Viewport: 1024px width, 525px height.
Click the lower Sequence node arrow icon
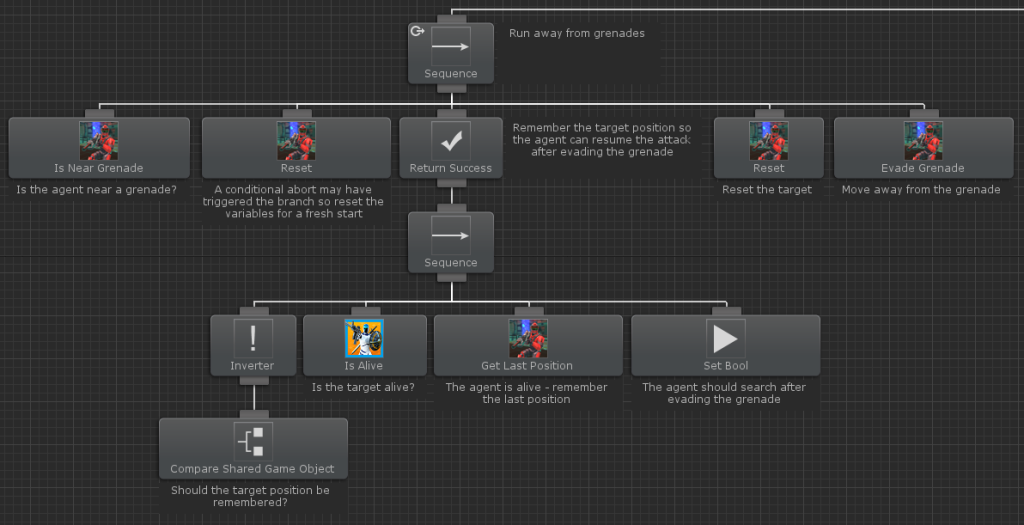(x=451, y=235)
